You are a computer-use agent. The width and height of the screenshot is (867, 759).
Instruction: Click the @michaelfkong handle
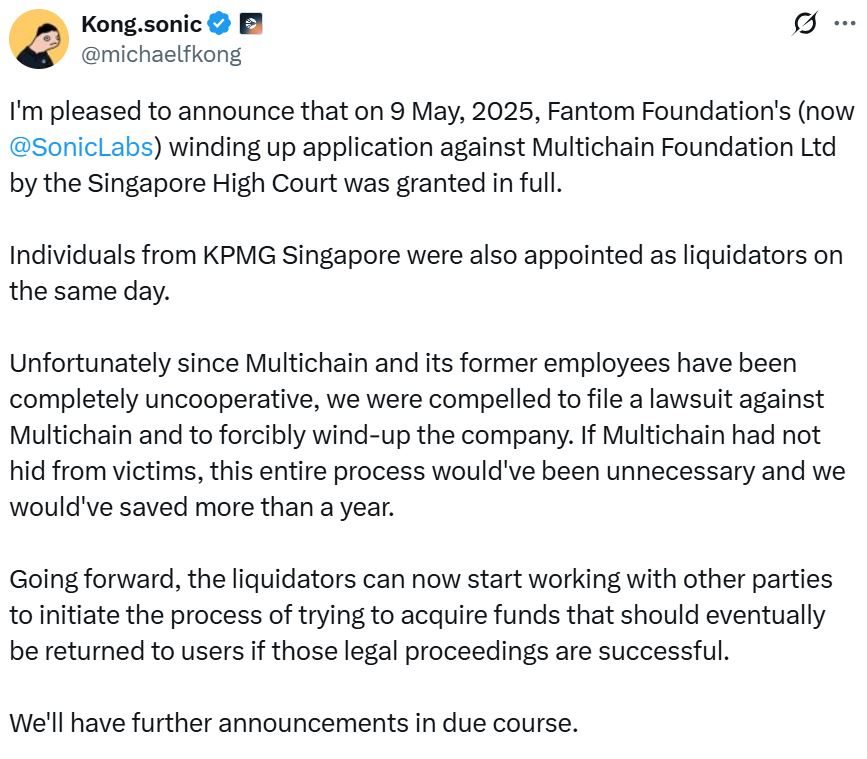(161, 54)
